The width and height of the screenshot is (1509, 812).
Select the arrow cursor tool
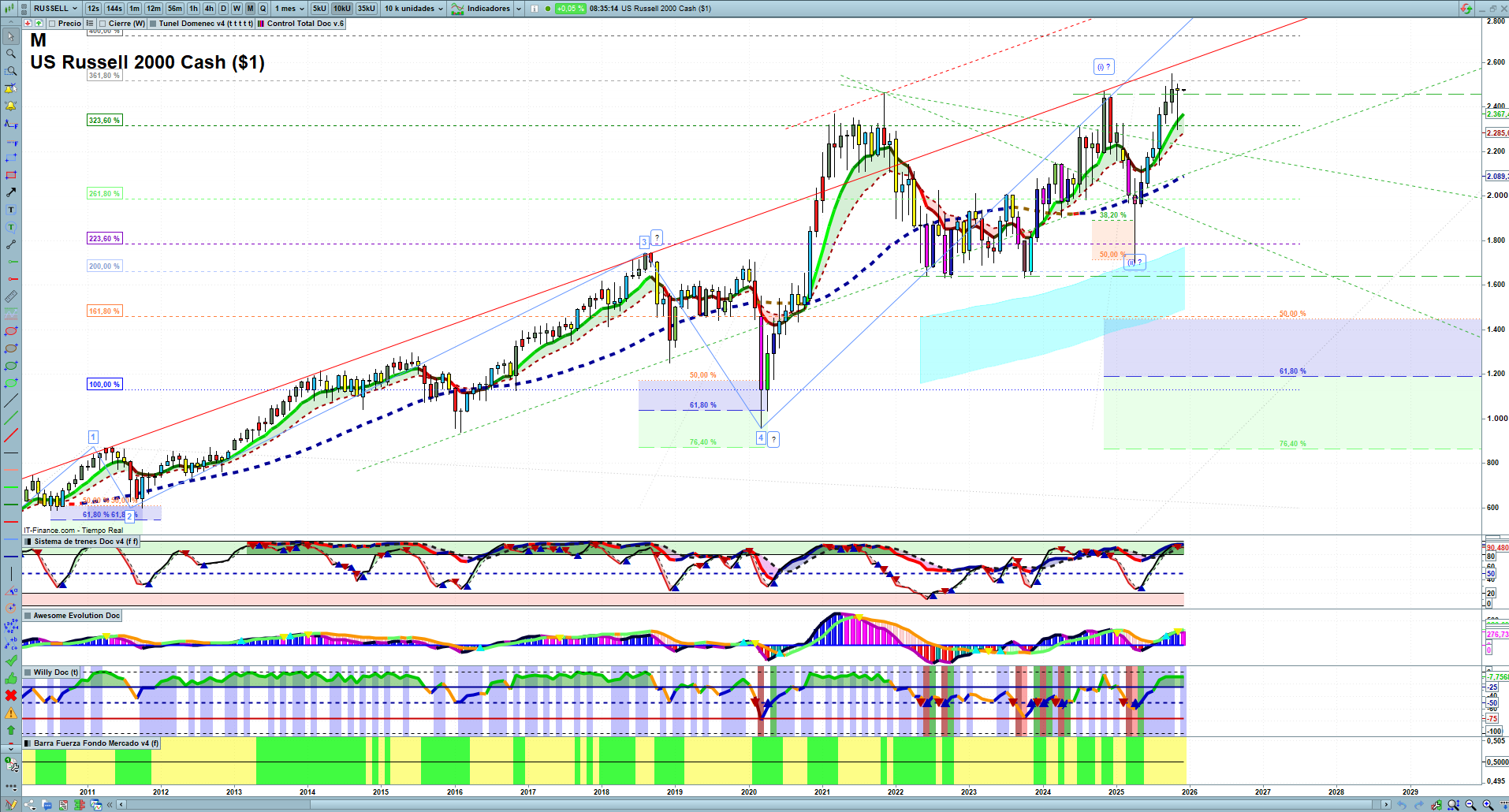click(11, 36)
